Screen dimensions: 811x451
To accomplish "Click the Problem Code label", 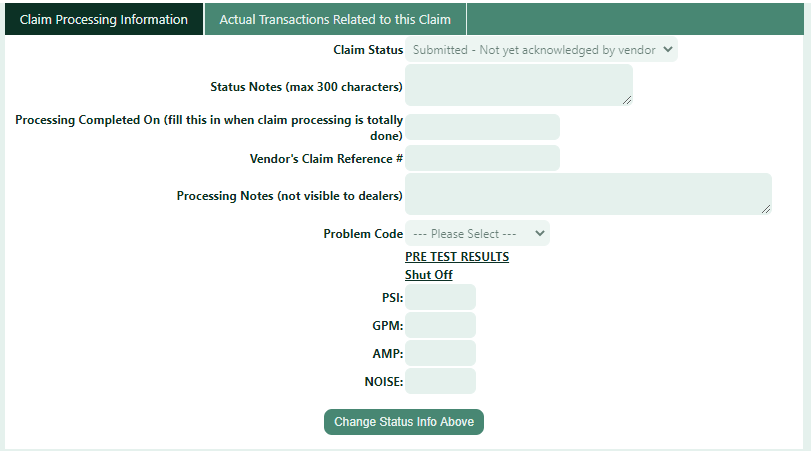I will point(362,234).
